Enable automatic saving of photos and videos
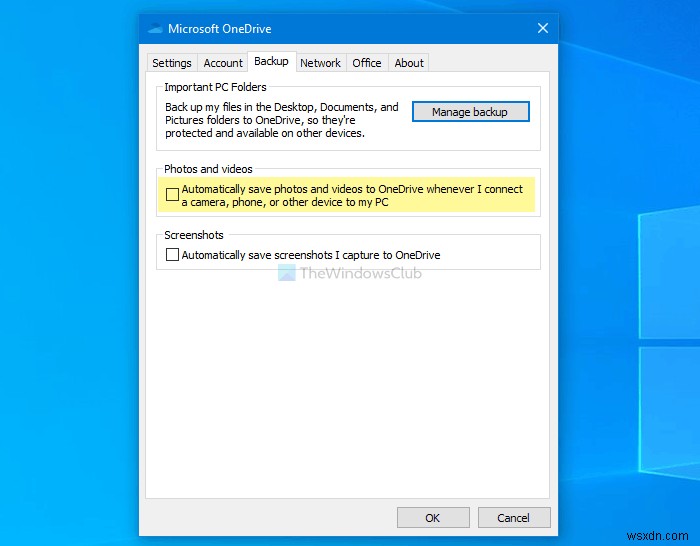Screen dimensions: 700x546 point(172,195)
